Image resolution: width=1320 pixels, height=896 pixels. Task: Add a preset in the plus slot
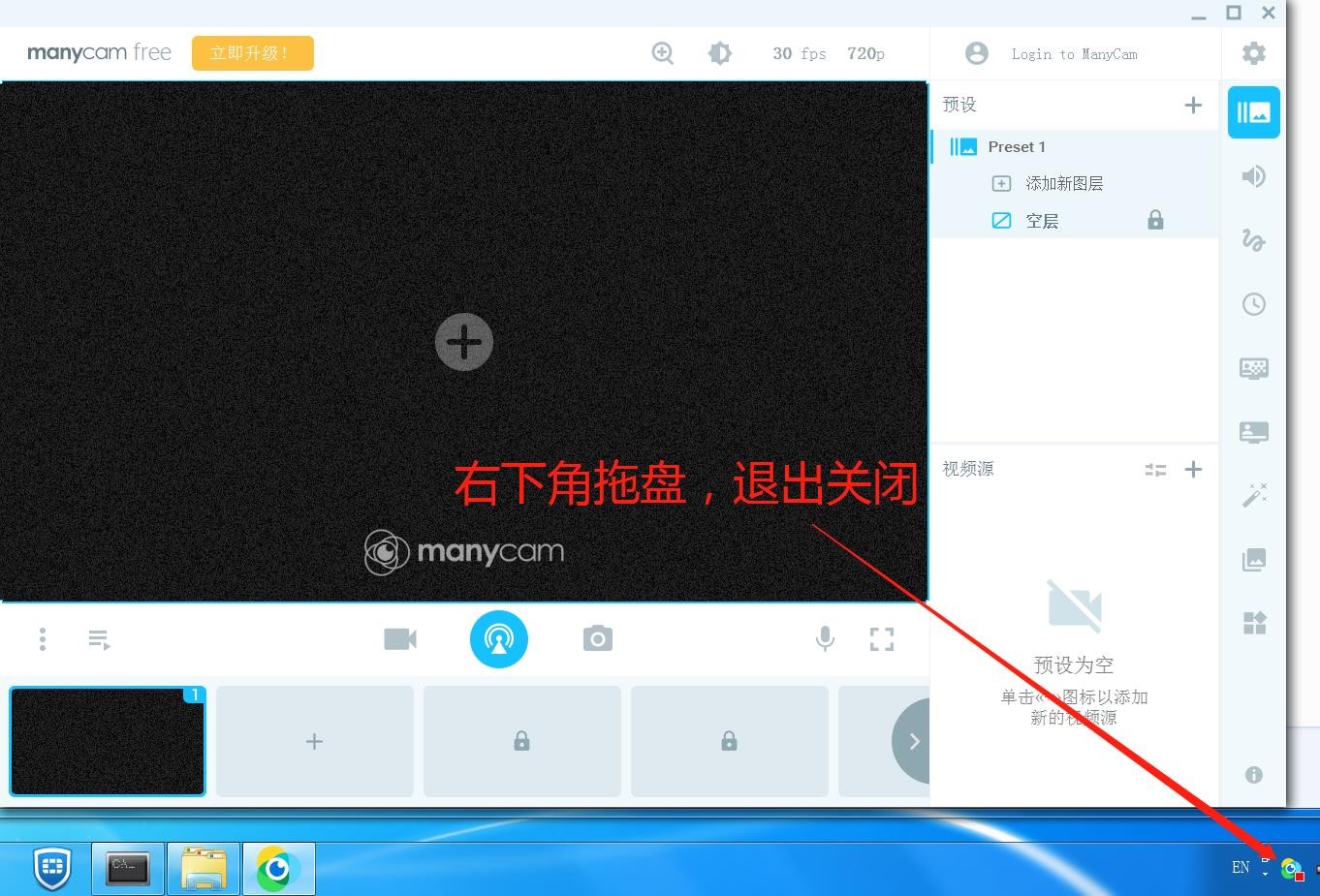315,741
